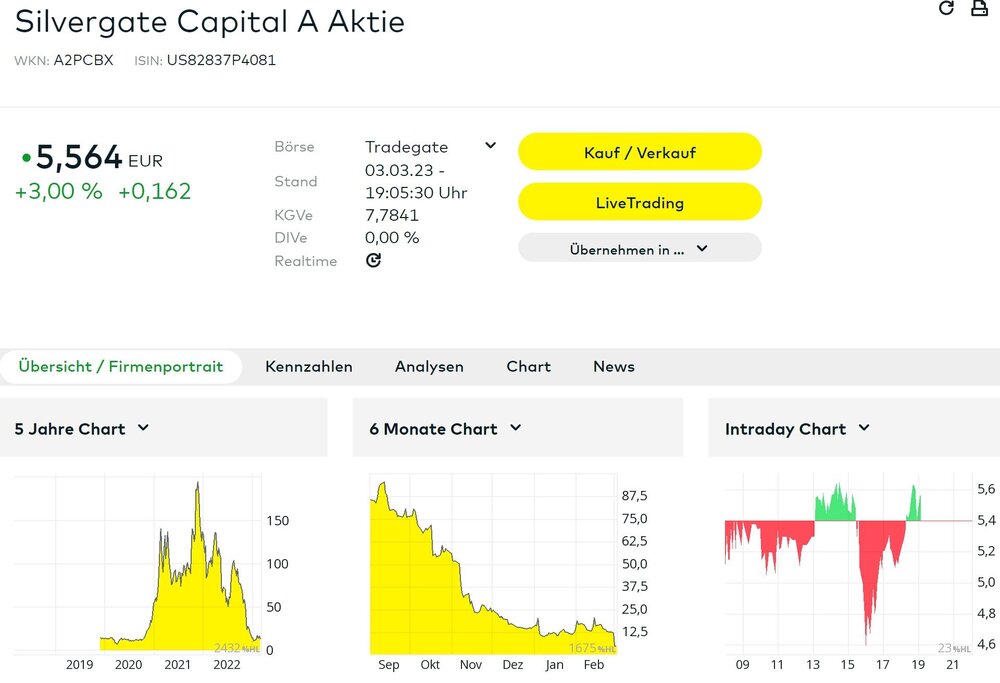This screenshot has width=1000, height=683.
Task: Click the LiveTrading button
Action: tap(640, 202)
